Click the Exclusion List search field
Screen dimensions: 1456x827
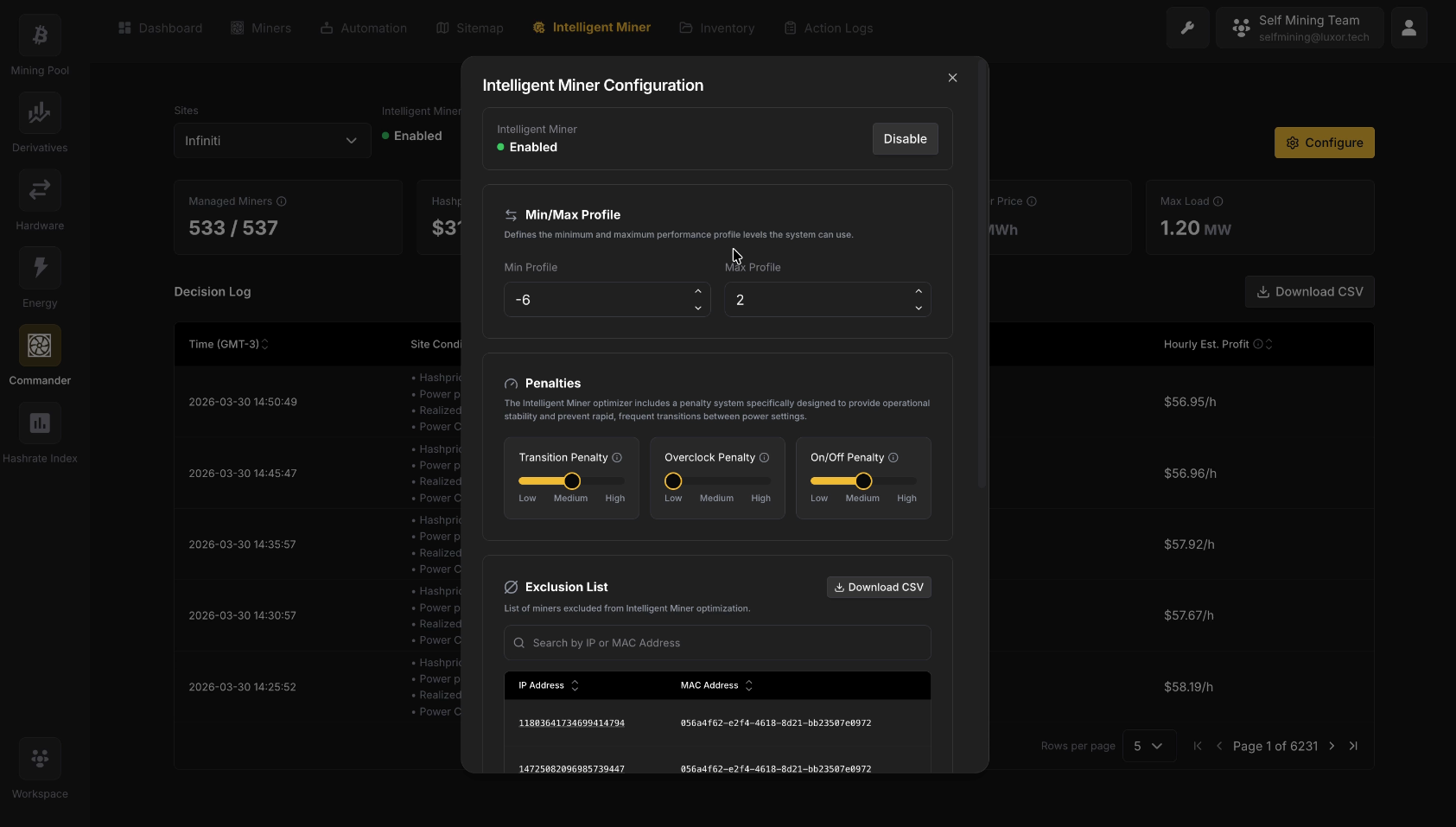[x=716, y=642]
